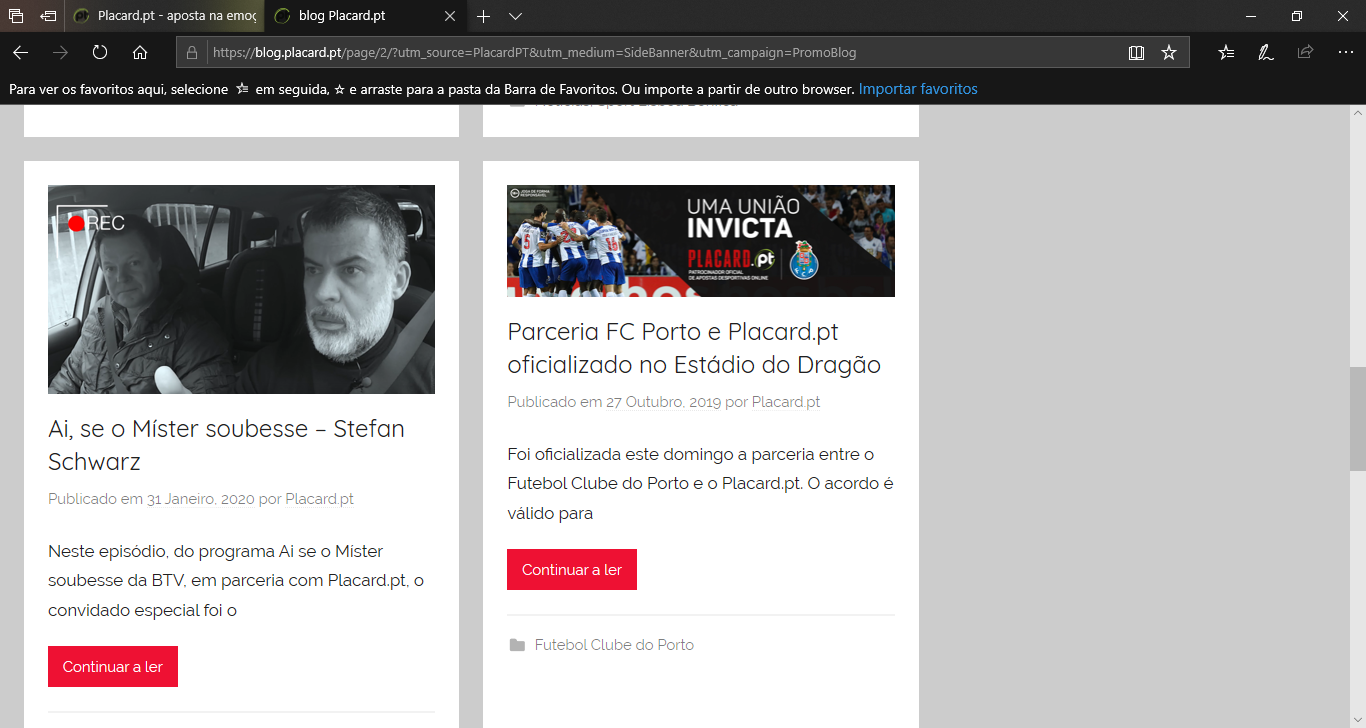Click the page vertical scrollbar thumb
The height and width of the screenshot is (728, 1366).
click(1357, 419)
